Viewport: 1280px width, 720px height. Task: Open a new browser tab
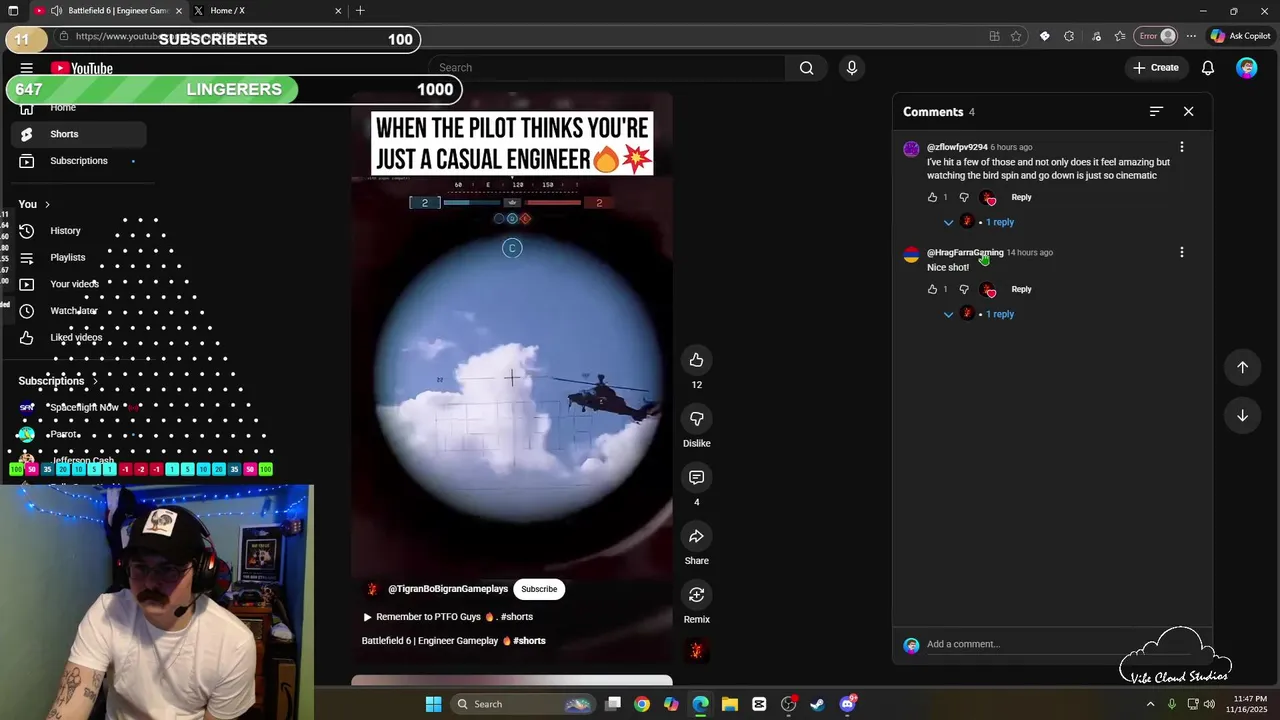click(x=360, y=11)
